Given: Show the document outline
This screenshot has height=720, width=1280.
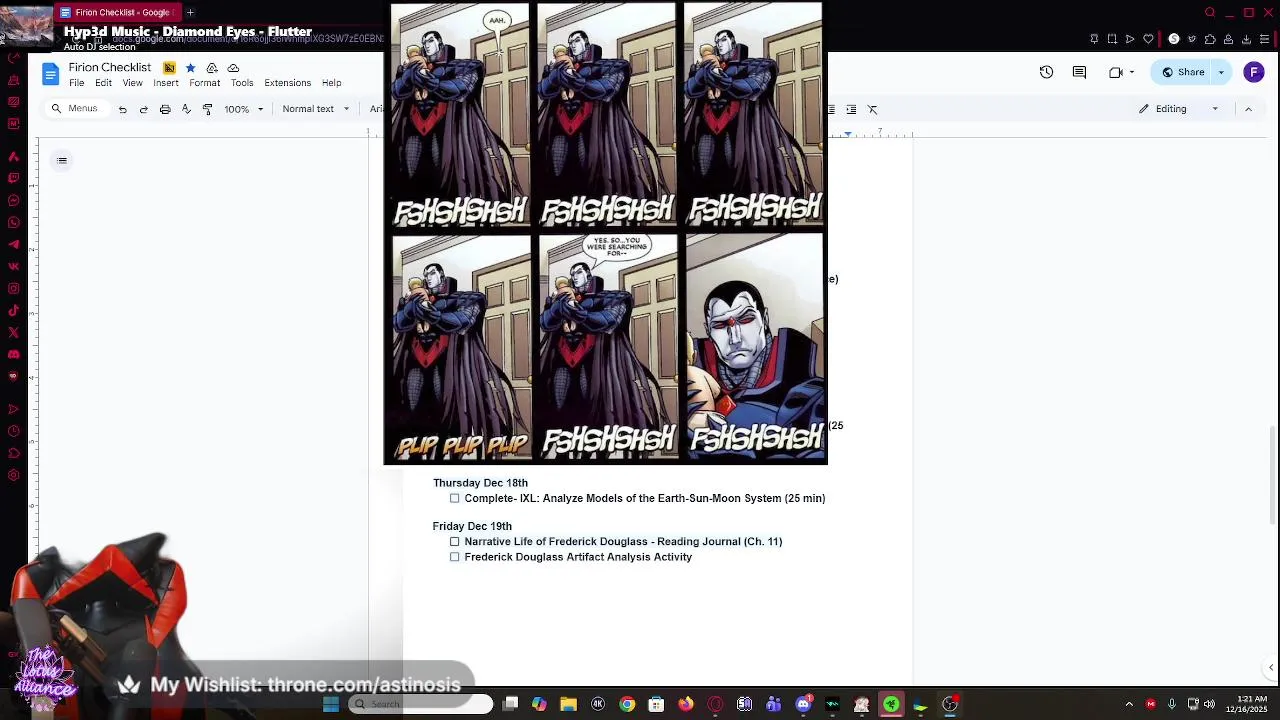Looking at the screenshot, I should coord(62,160).
